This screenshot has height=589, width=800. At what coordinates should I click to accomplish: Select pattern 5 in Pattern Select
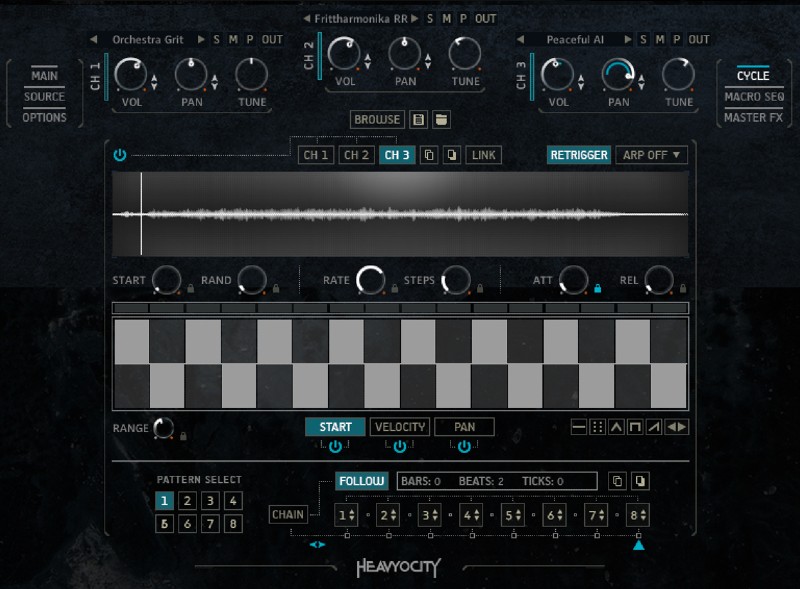tap(163, 522)
